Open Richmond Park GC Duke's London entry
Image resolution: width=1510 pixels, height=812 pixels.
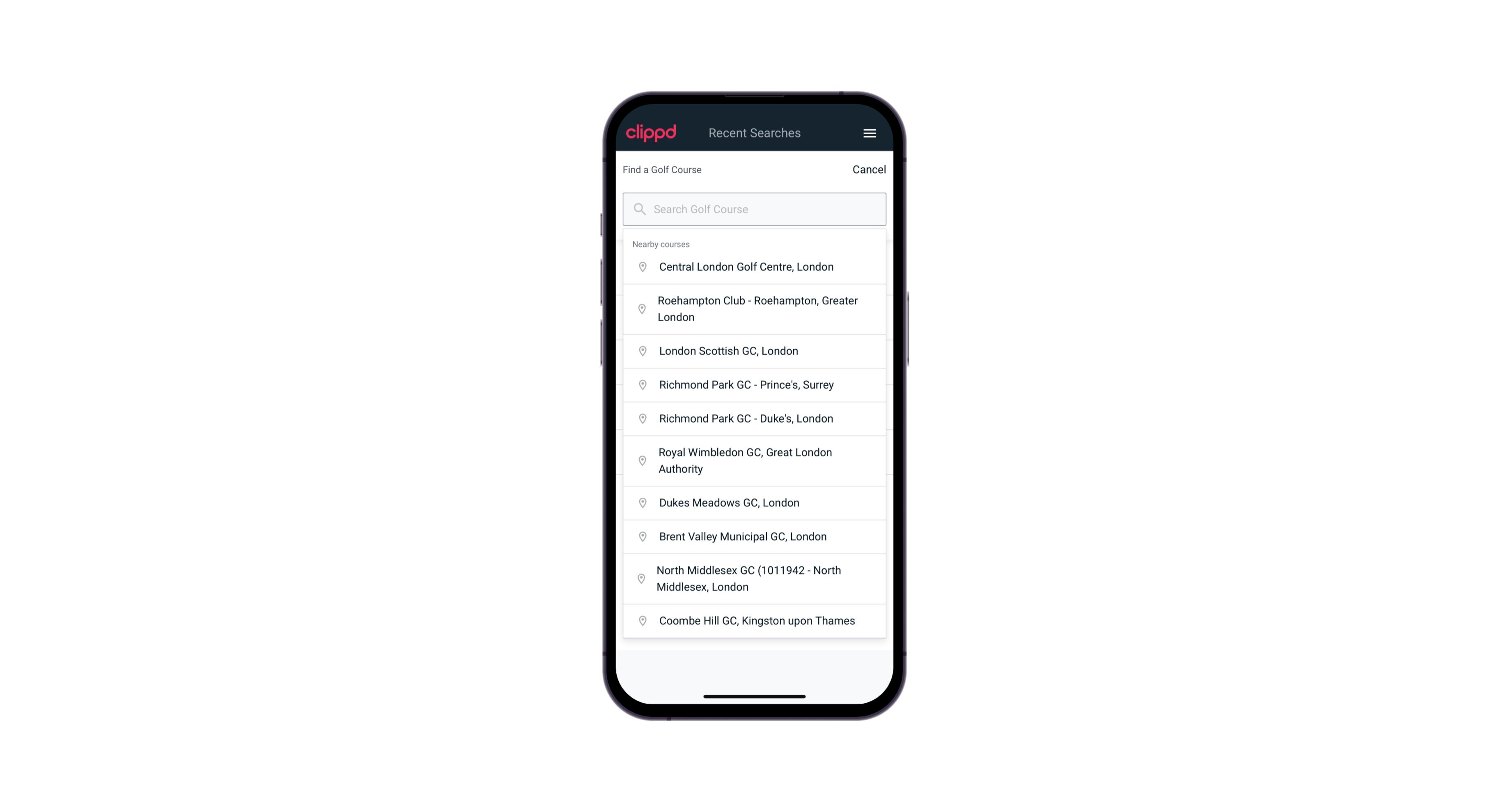point(755,418)
